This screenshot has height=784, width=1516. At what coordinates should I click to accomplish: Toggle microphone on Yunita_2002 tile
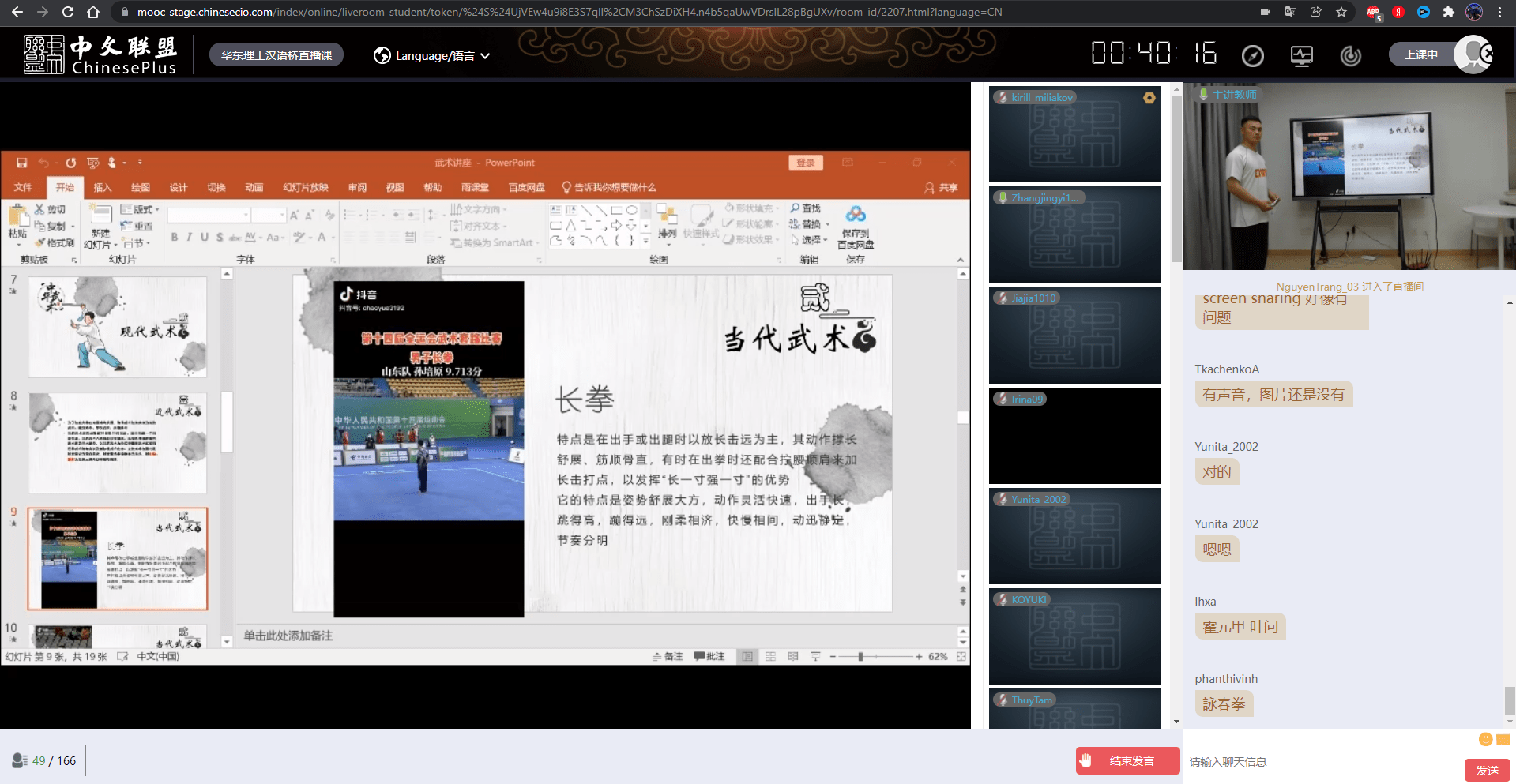click(1003, 499)
